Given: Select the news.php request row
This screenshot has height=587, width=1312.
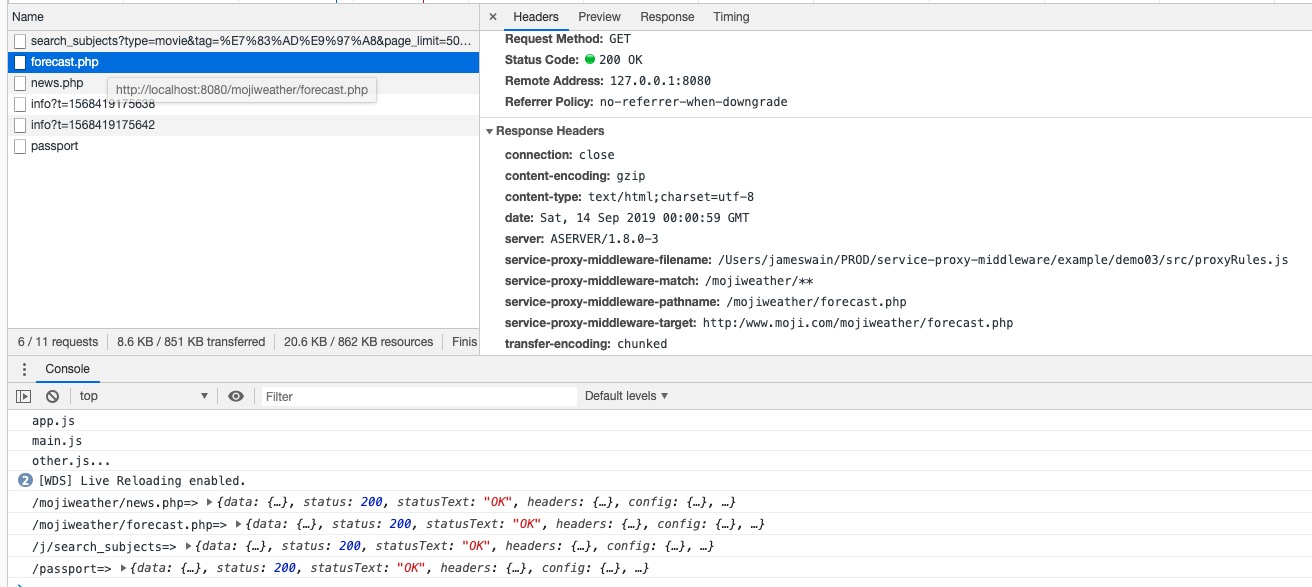Looking at the screenshot, I should [243, 83].
